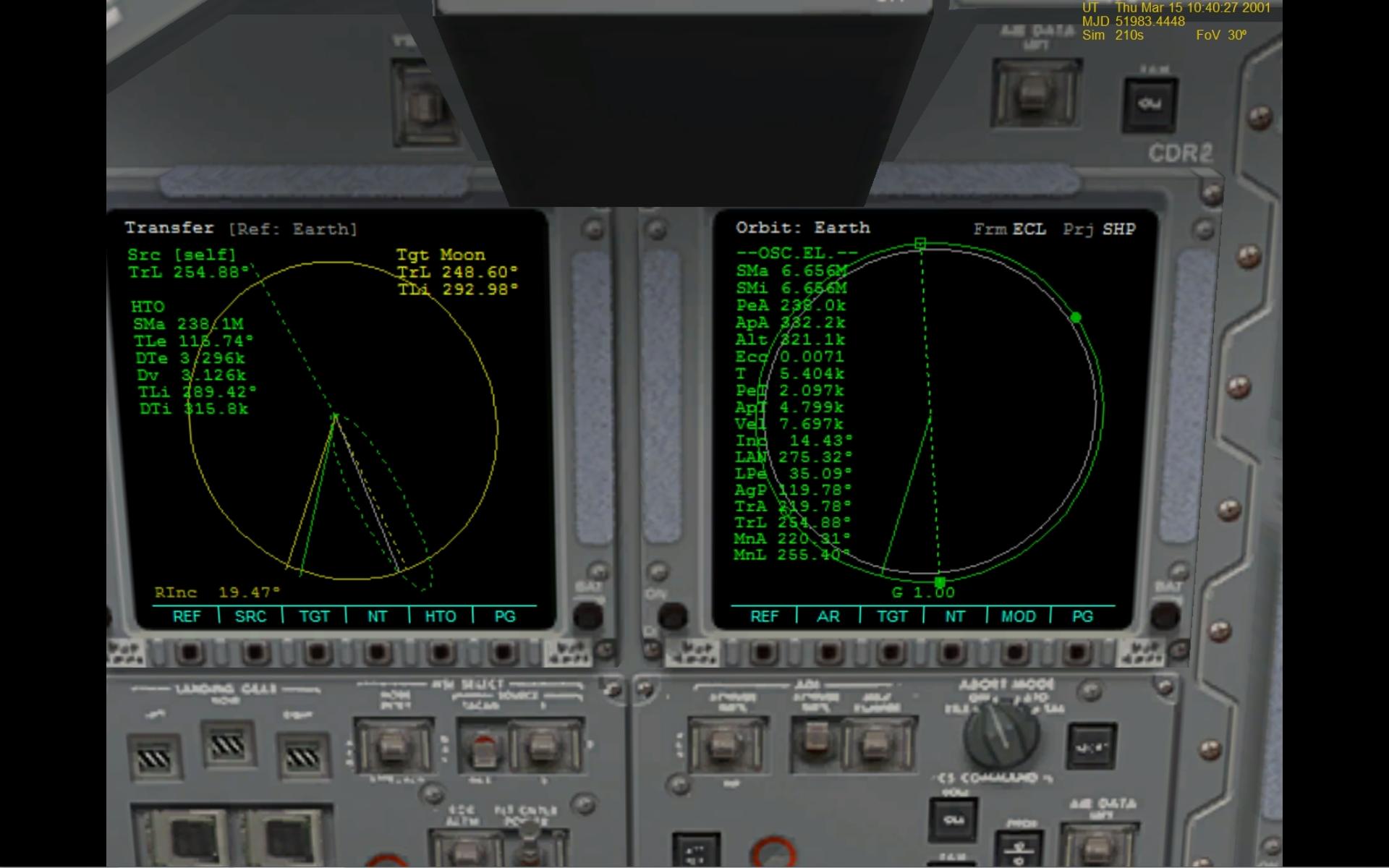Click the 'FoV 30°' display at top right

tap(1221, 35)
